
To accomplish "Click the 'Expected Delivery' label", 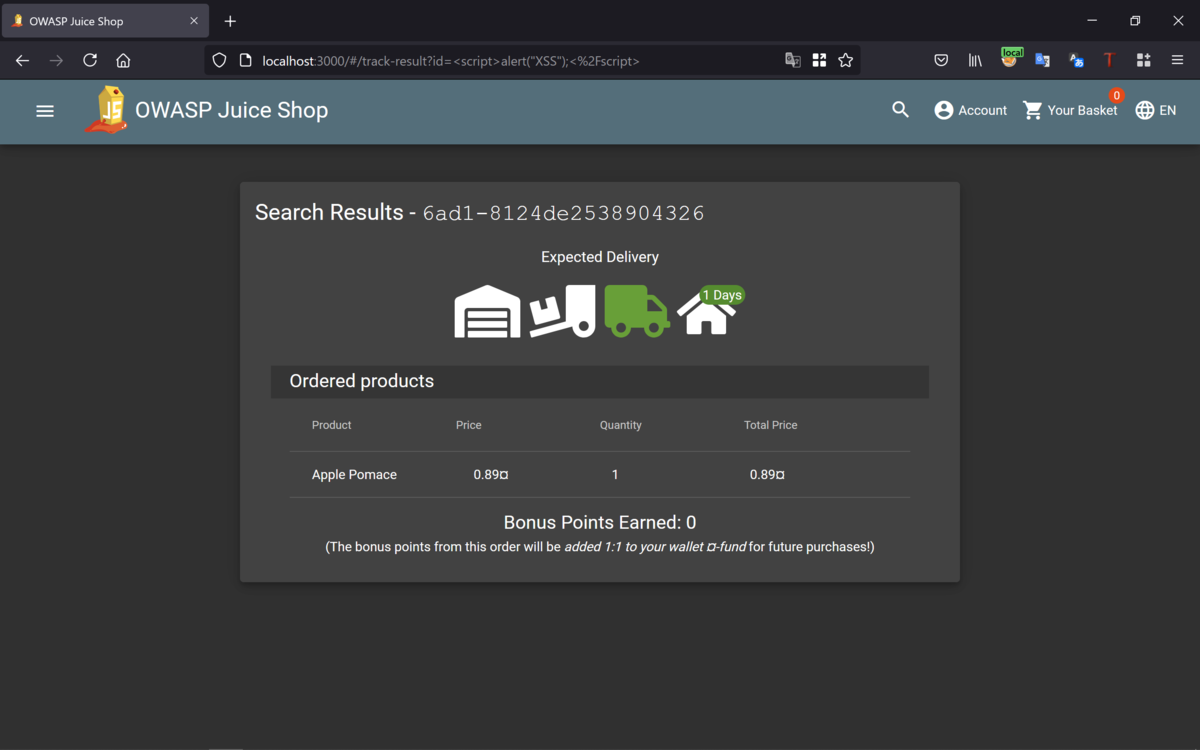I will pos(600,257).
